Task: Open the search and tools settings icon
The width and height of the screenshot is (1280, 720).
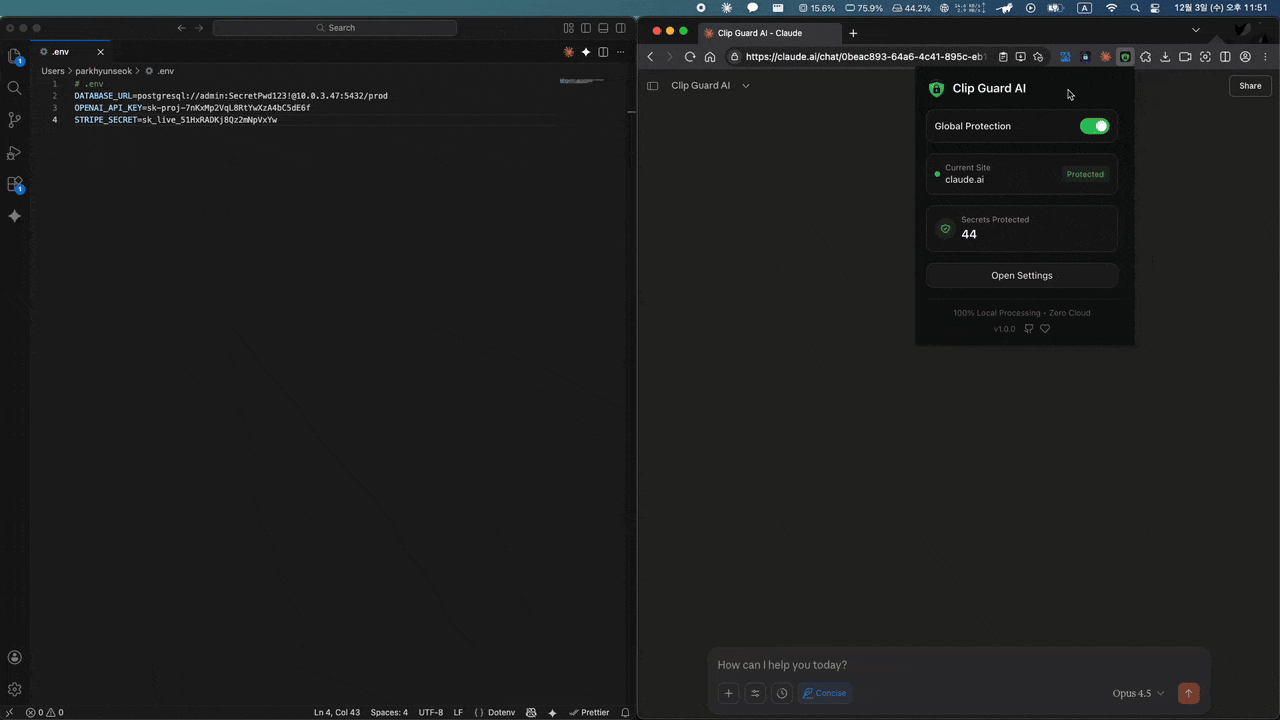Action: coord(755,693)
